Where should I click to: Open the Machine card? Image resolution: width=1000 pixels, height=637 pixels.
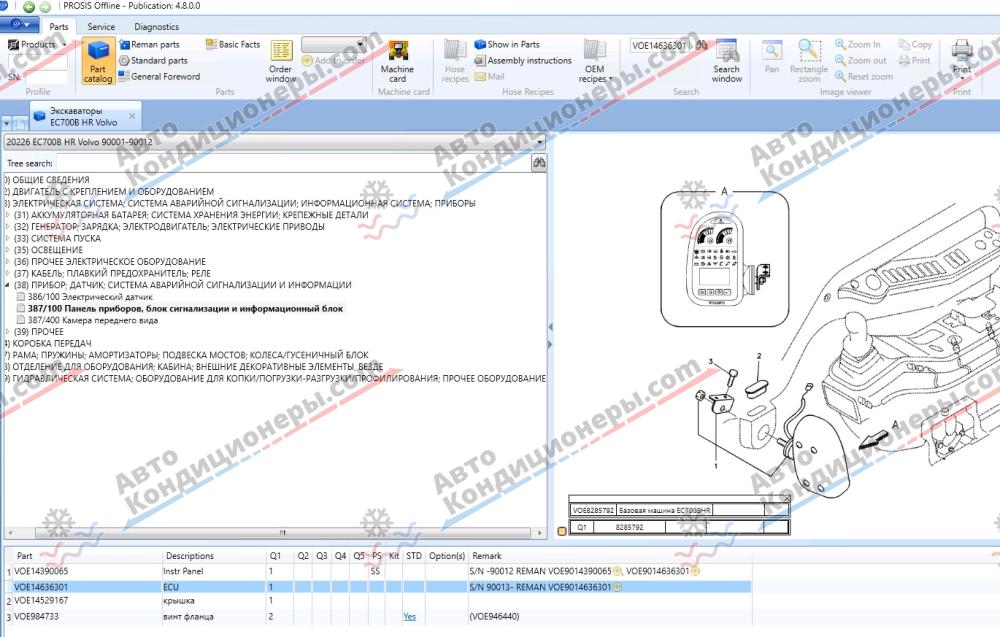(397, 61)
